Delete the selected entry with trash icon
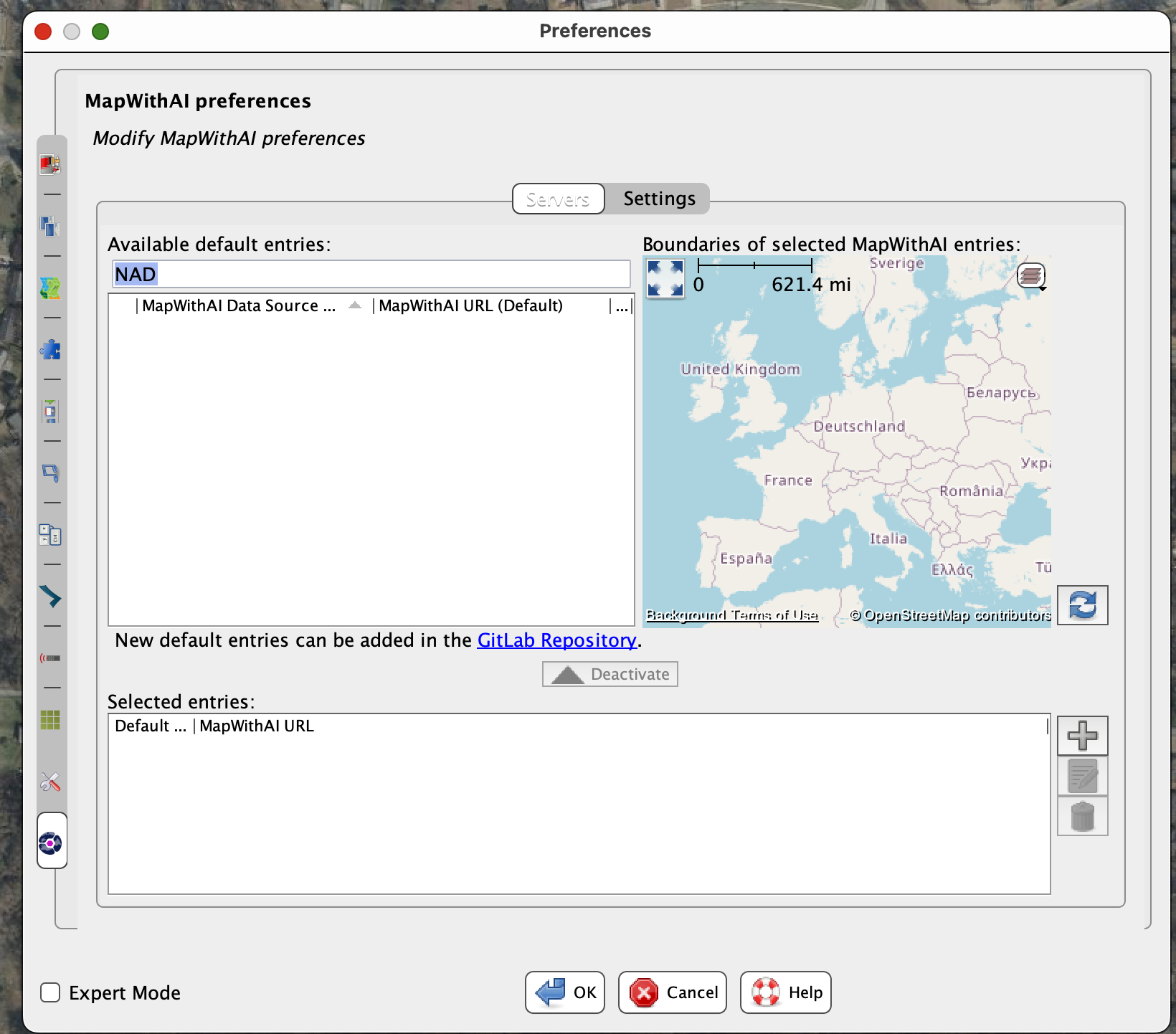The width and height of the screenshot is (1176, 1034). pyautogui.click(x=1083, y=816)
